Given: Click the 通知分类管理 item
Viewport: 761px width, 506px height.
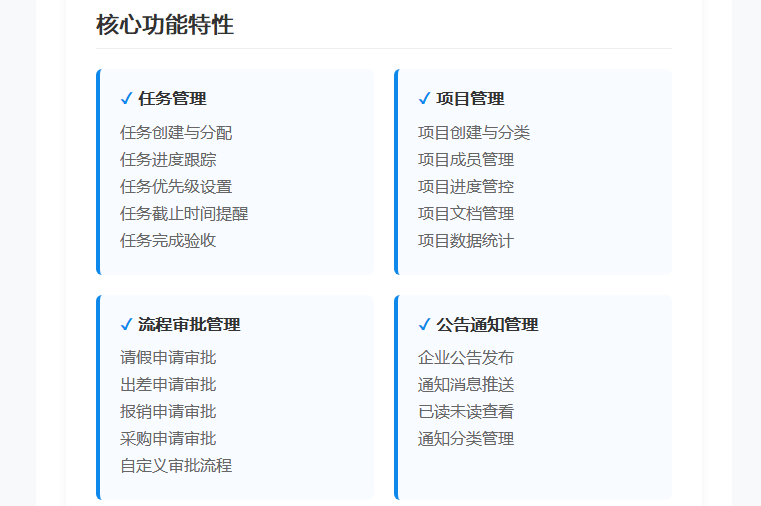Looking at the screenshot, I should click(466, 439).
